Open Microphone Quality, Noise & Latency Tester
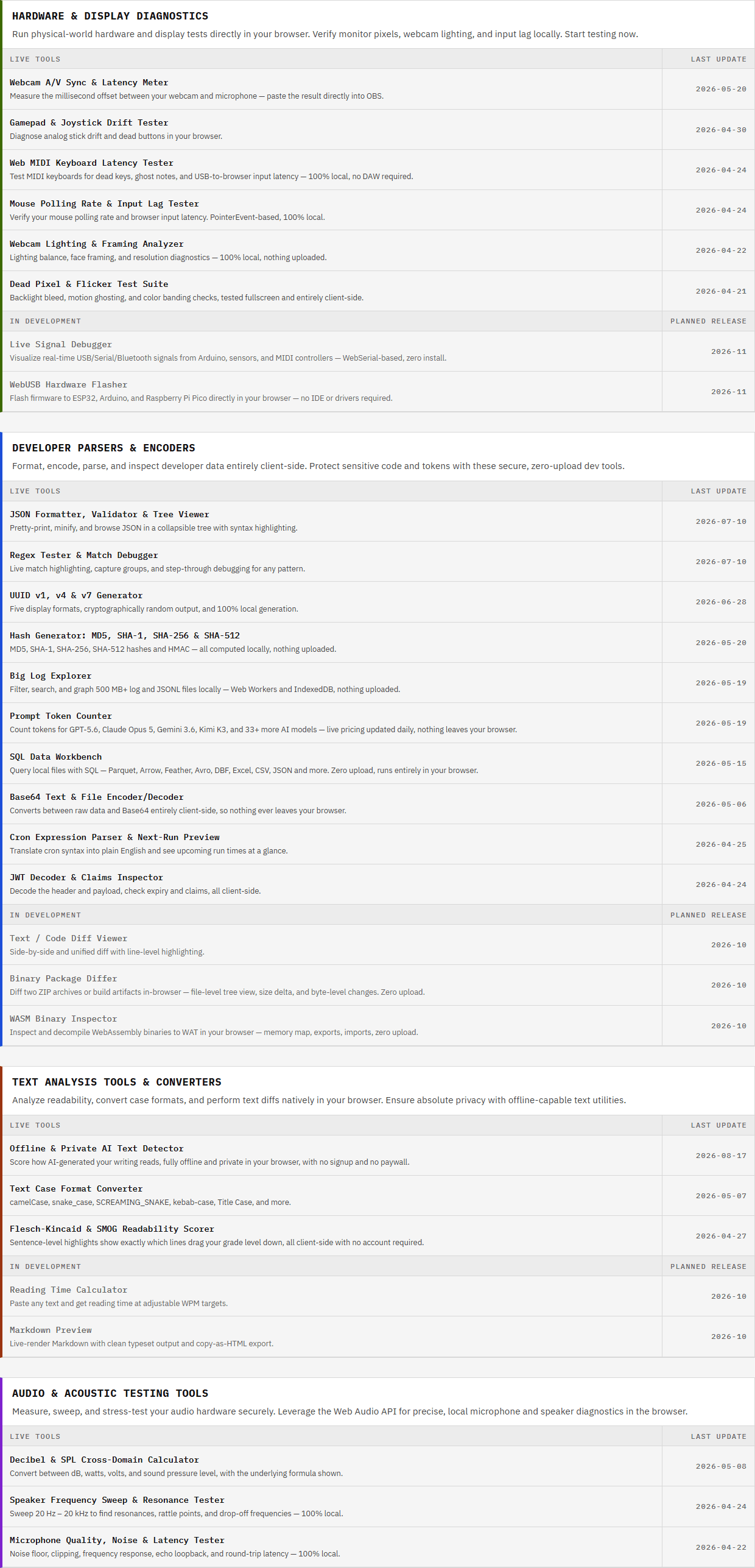This screenshot has width=755, height=1568. pyautogui.click(x=117, y=1541)
